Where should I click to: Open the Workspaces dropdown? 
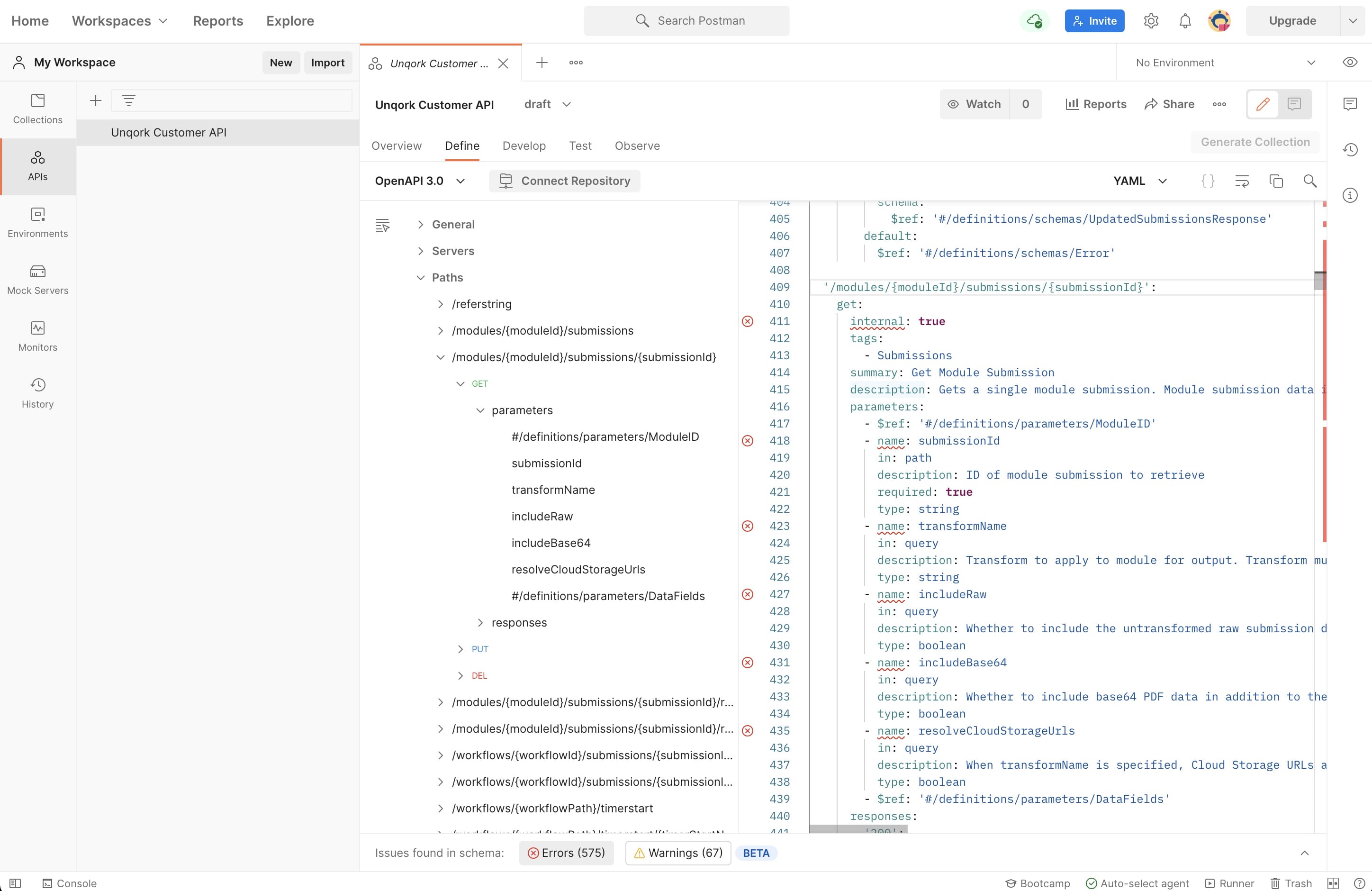coord(119,21)
